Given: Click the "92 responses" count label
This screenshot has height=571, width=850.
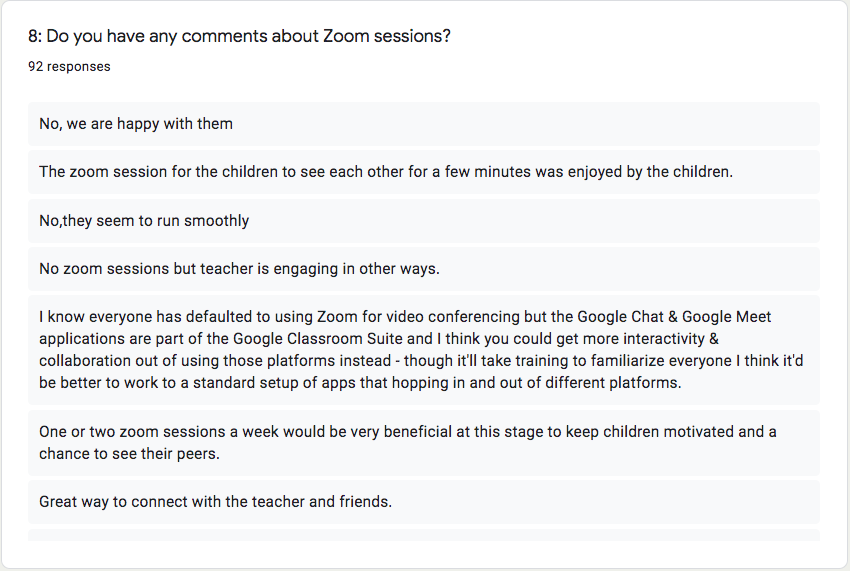Looking at the screenshot, I should tap(69, 67).
